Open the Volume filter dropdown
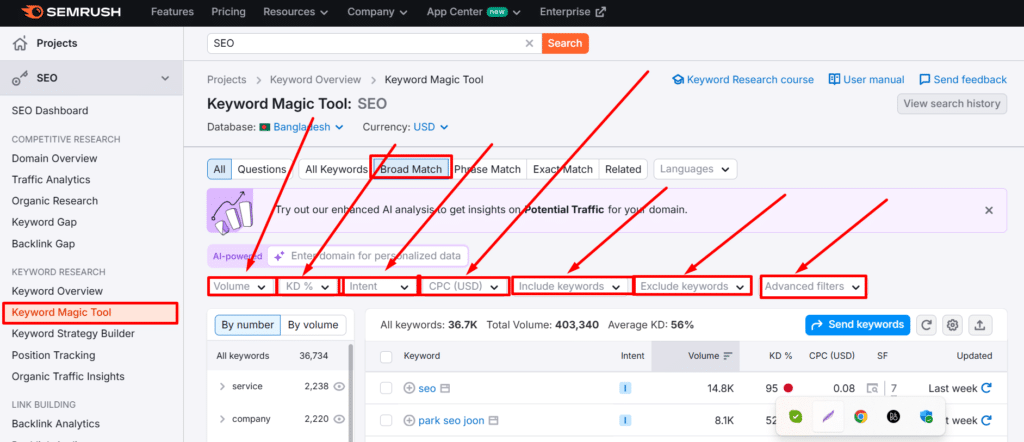The height and width of the screenshot is (442, 1024). (240, 287)
